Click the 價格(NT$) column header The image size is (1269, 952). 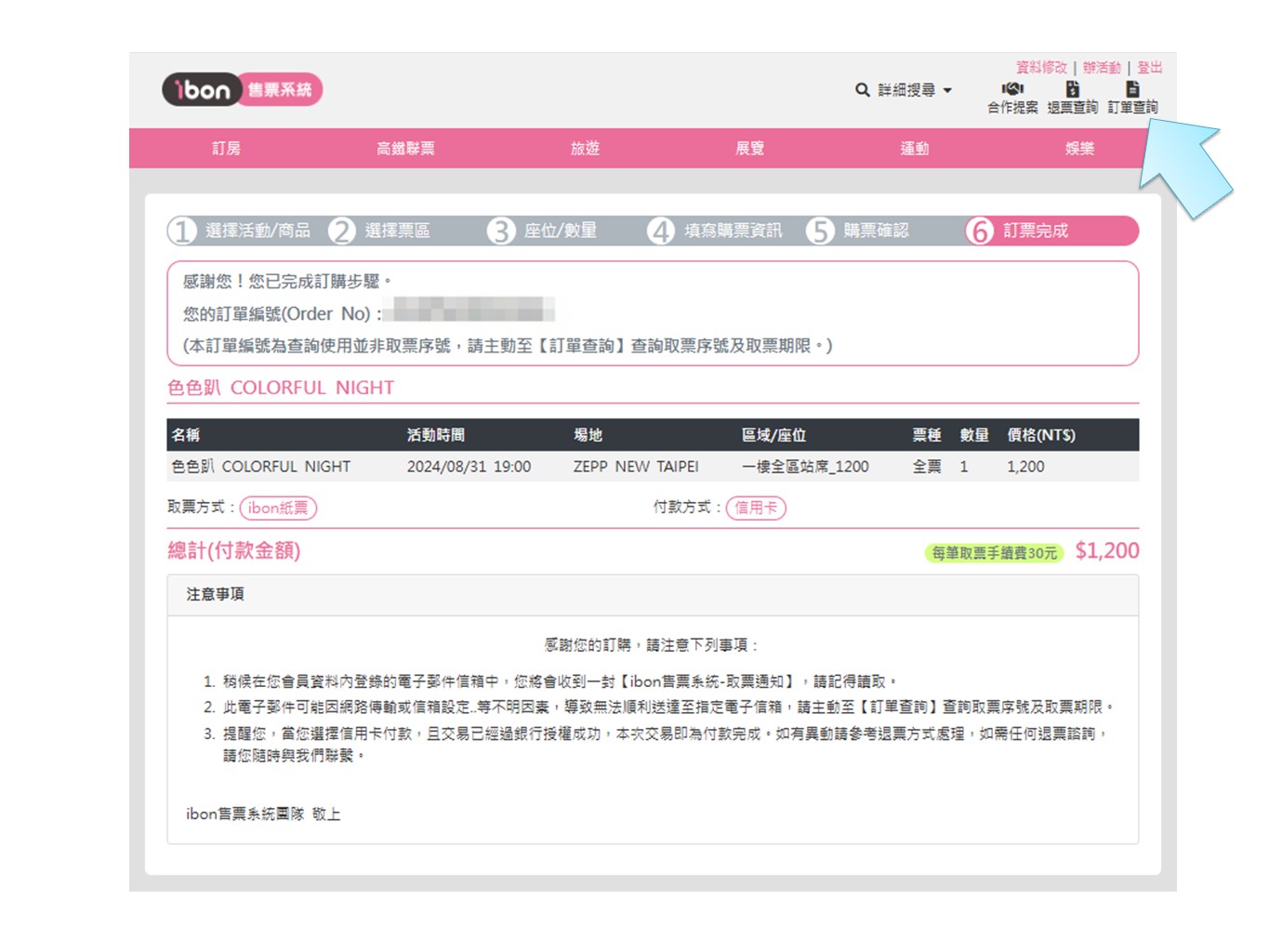point(1041,435)
